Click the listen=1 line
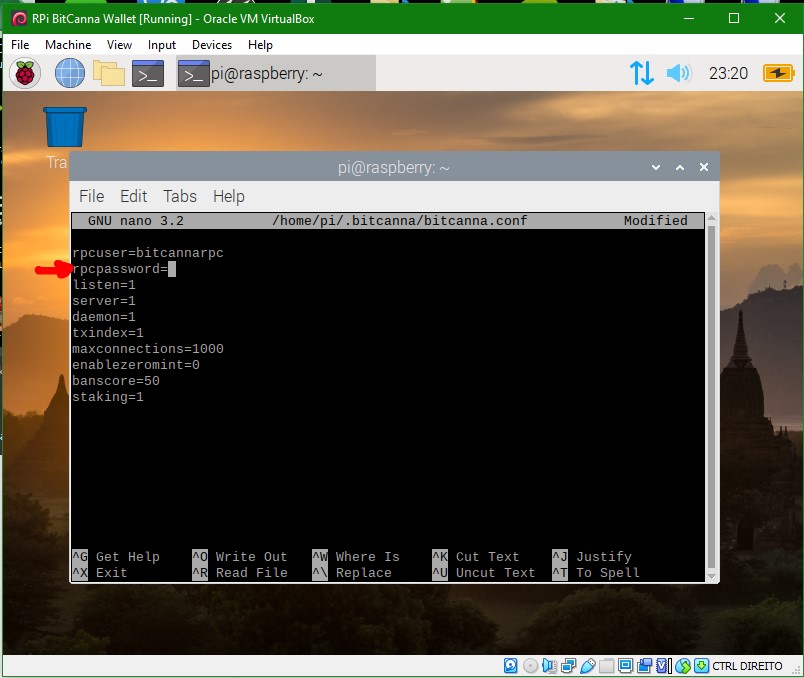 tap(104, 285)
